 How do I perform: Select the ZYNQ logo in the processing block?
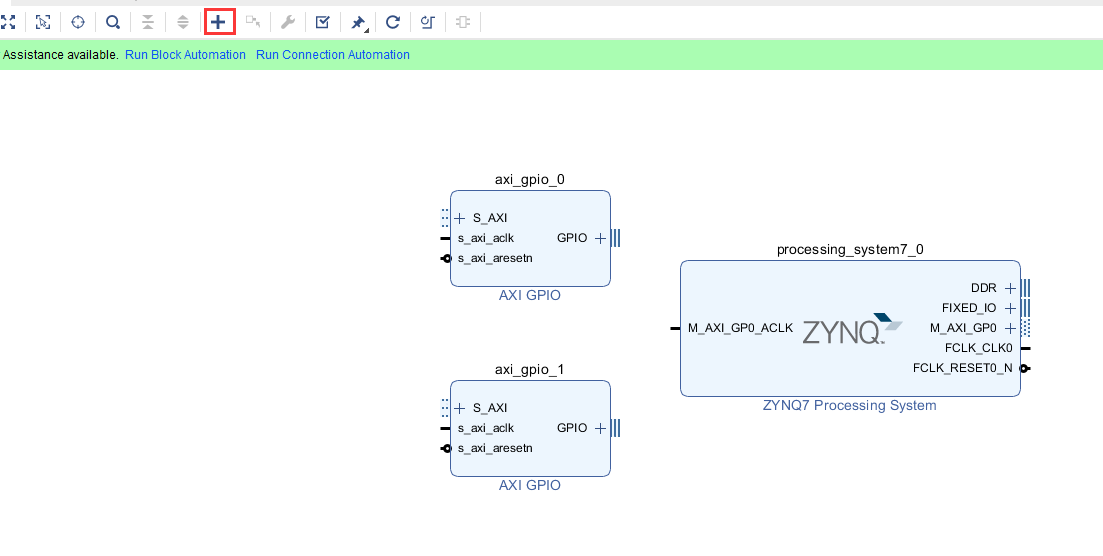(x=852, y=329)
